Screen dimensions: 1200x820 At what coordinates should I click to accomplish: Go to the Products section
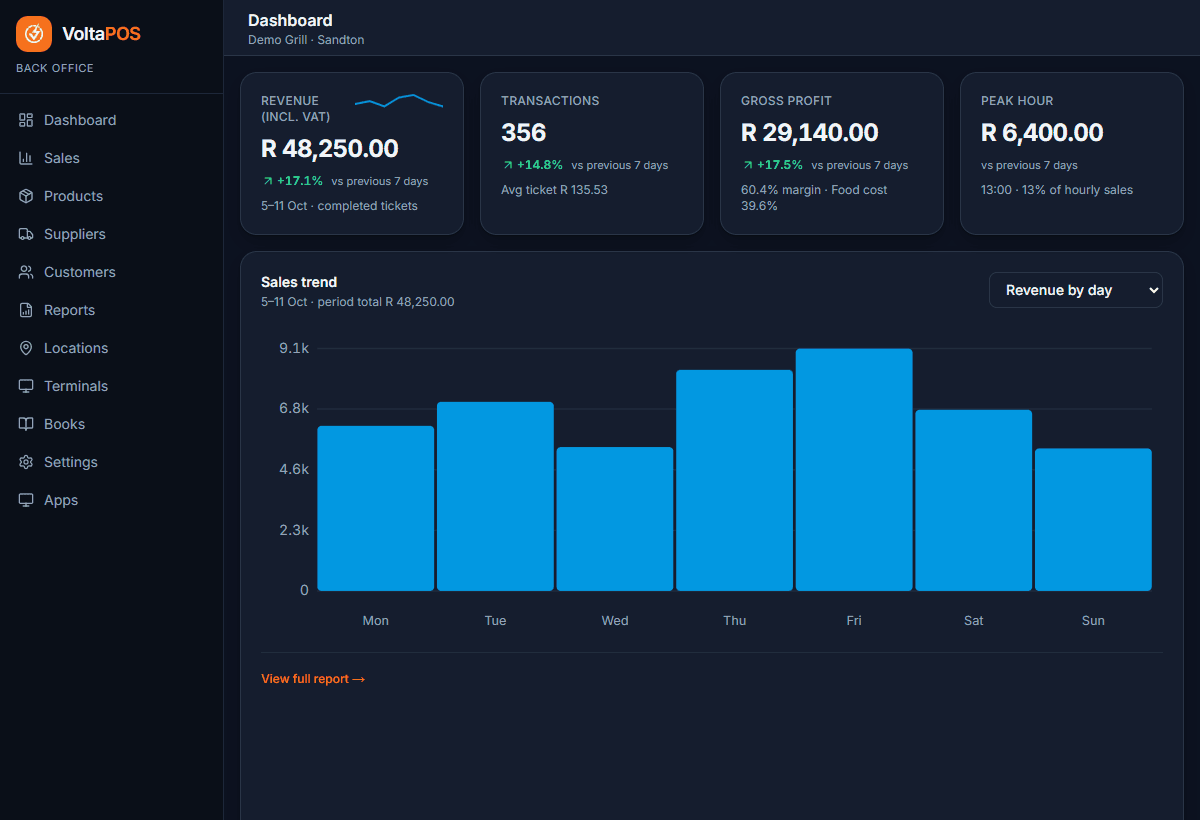tap(111, 196)
